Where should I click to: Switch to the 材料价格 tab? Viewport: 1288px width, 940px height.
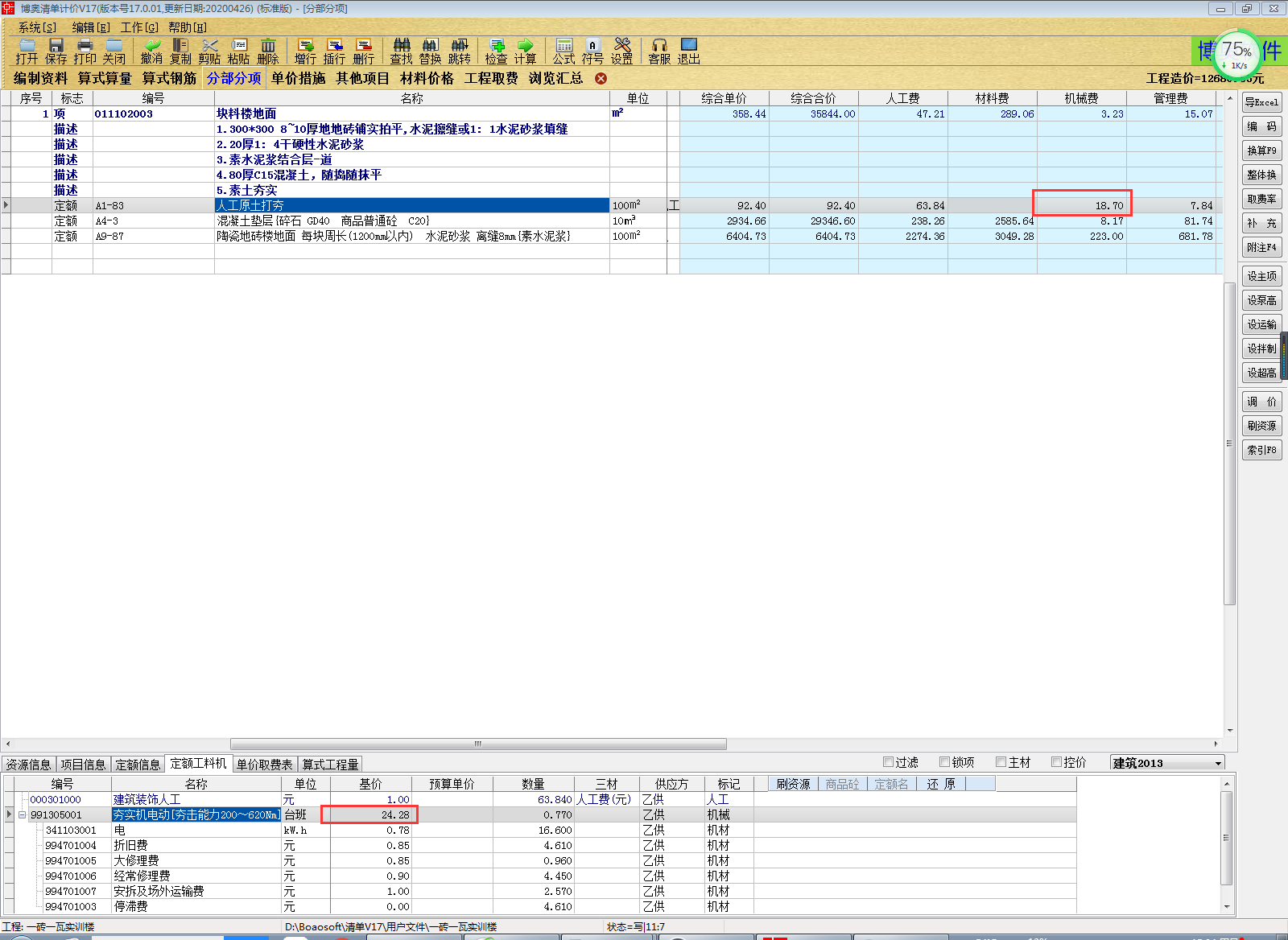pyautogui.click(x=427, y=78)
